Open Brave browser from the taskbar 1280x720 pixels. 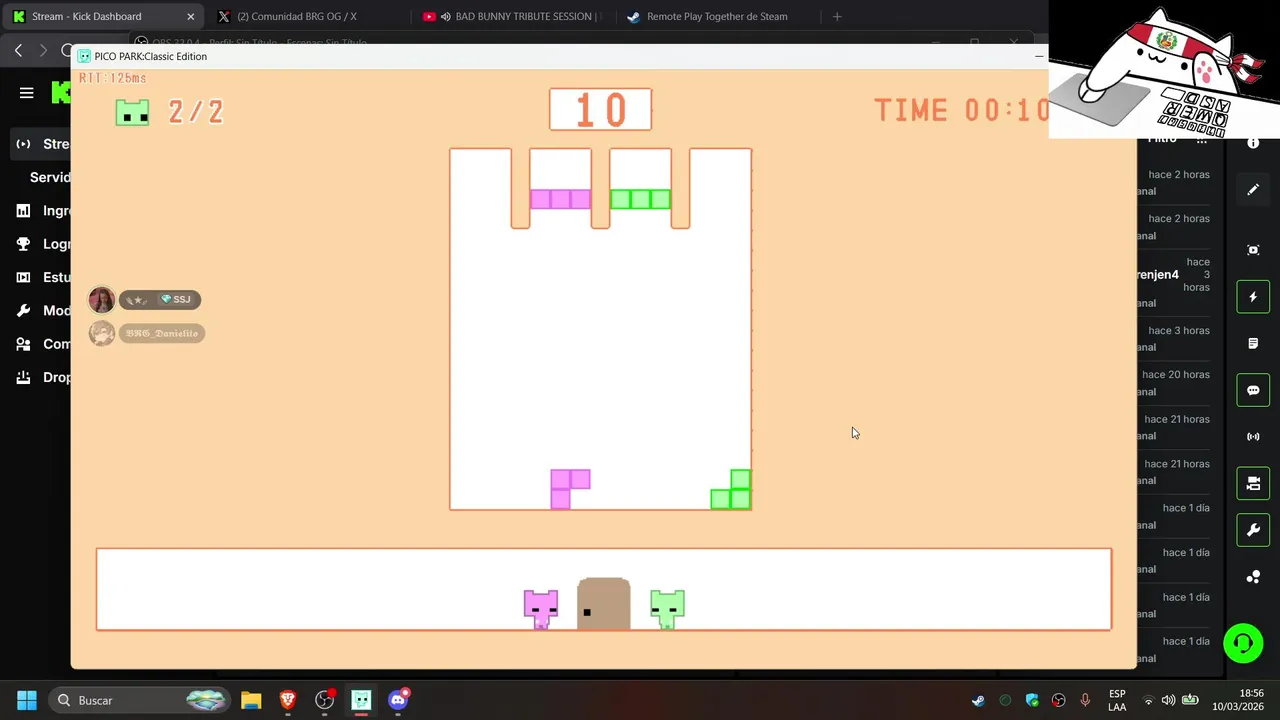coord(288,700)
